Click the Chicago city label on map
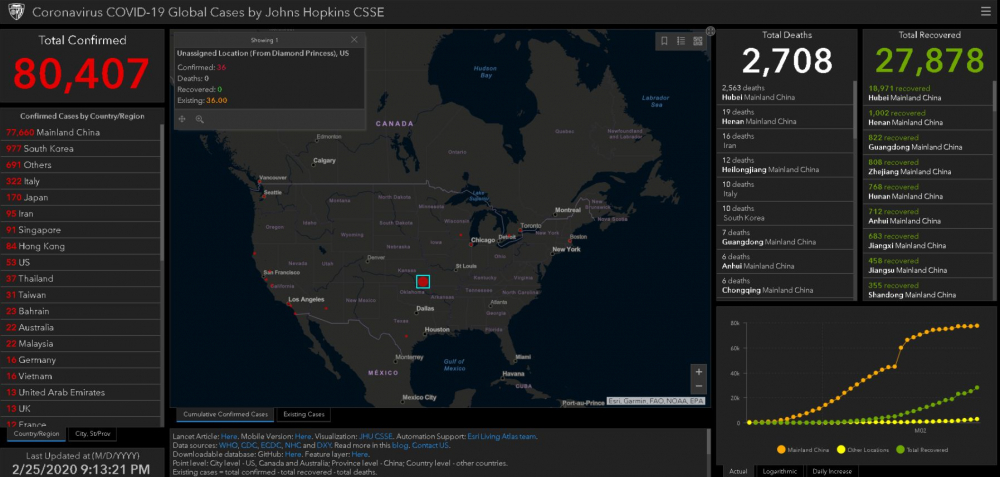 click(483, 240)
